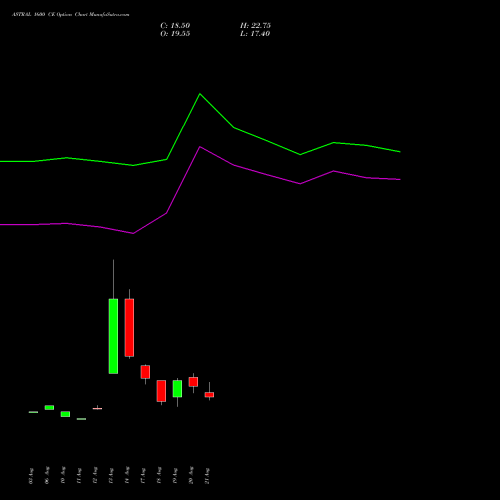Click the final x-axis date label 21 Aug
This screenshot has height=500, width=500.
(207, 476)
